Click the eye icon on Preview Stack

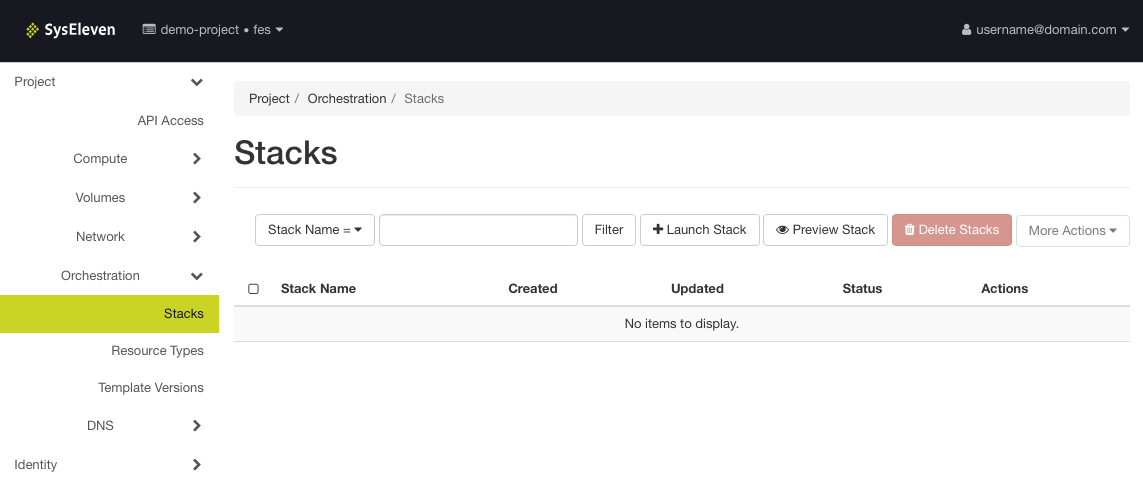(782, 230)
